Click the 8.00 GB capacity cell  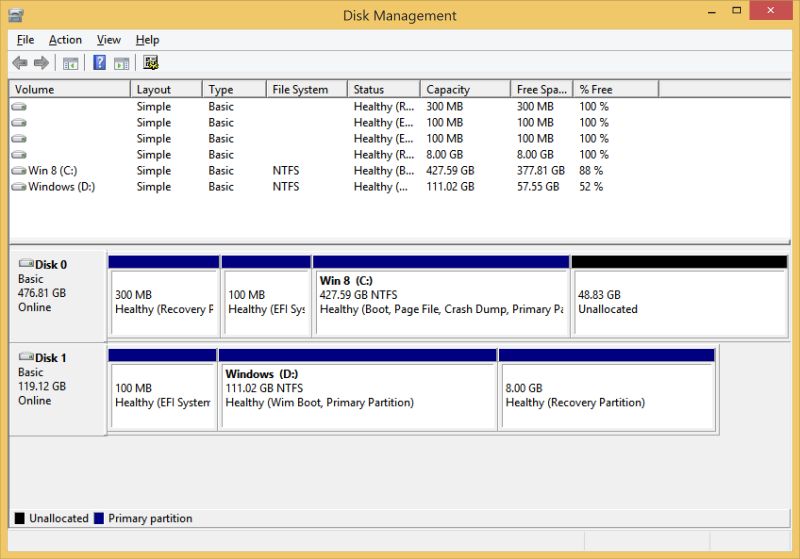pyautogui.click(x=447, y=155)
